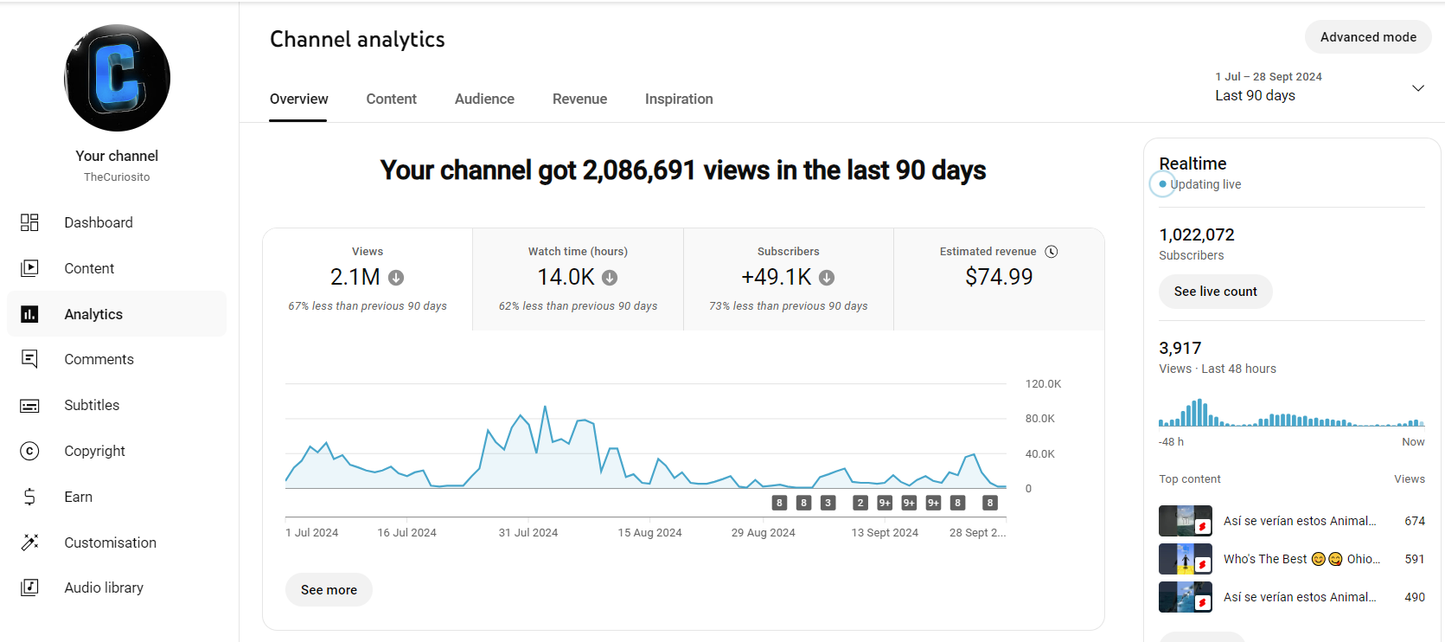Viewport: 1445px width, 642px height.
Task: Click the Copyright circle-C icon
Action: click(x=30, y=451)
